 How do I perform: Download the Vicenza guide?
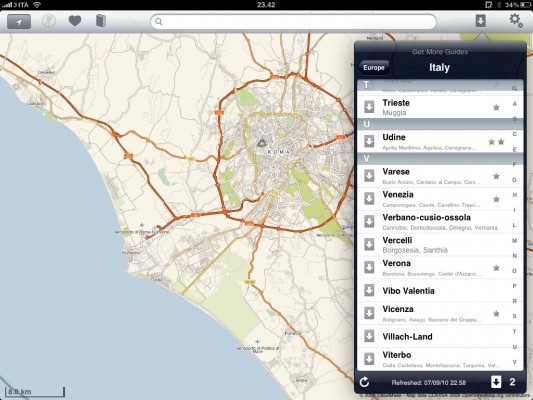pos(369,313)
